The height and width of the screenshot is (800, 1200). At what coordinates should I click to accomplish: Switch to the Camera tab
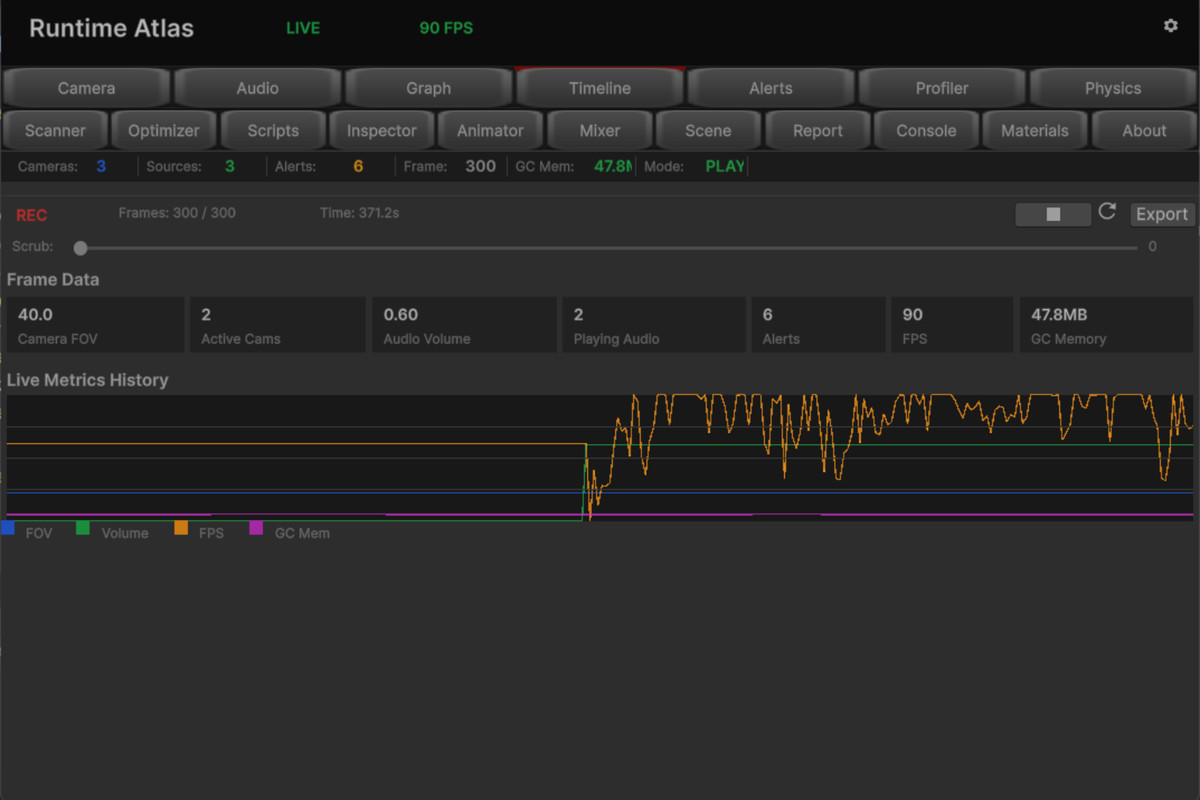(86, 88)
